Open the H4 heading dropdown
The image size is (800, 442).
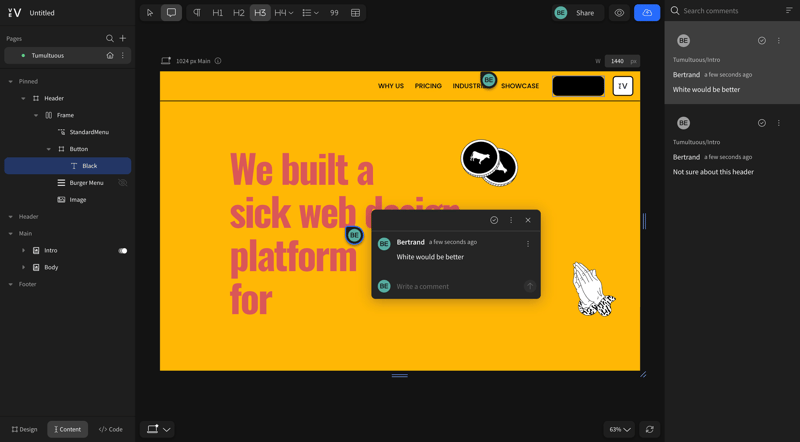[x=284, y=13]
